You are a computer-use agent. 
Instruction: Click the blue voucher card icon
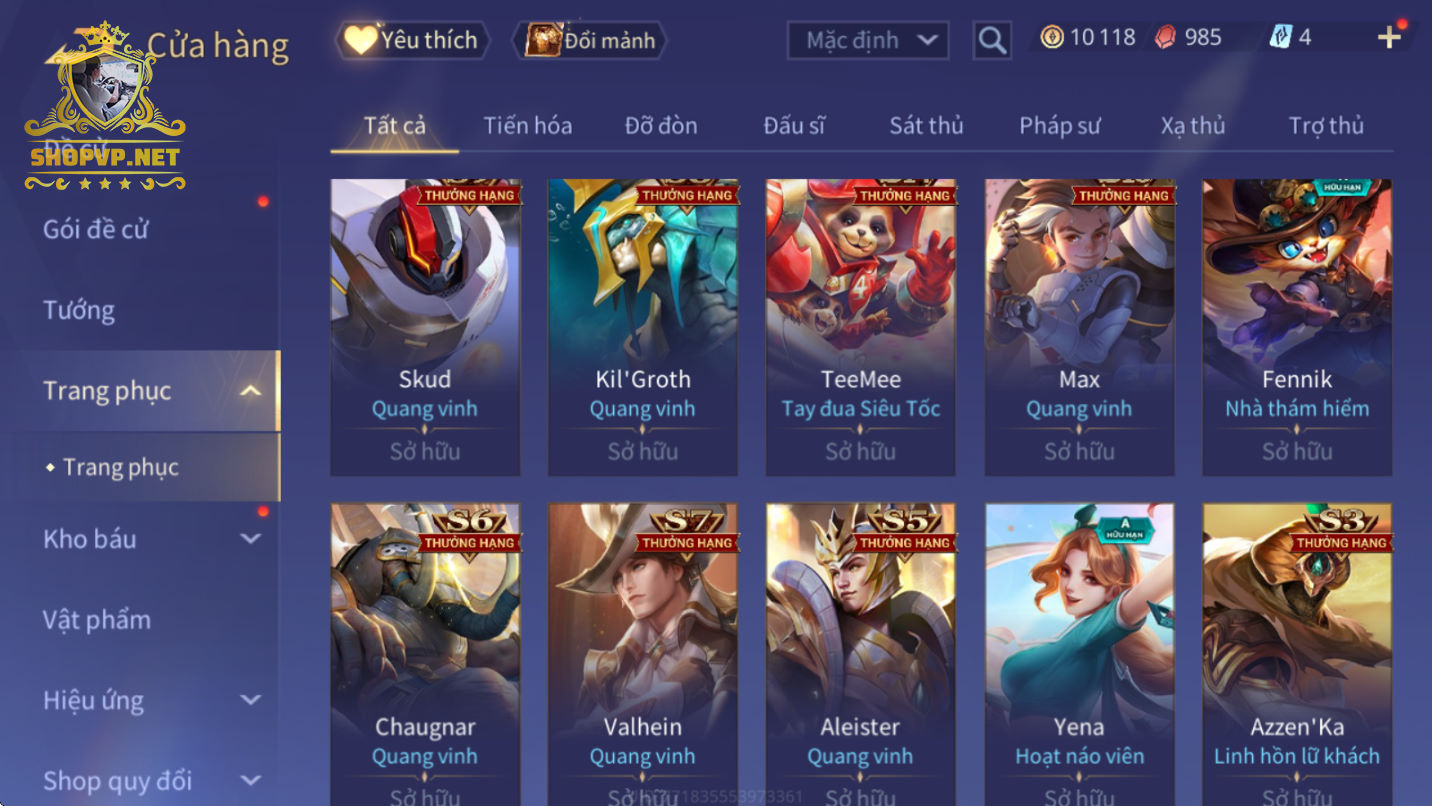(1281, 38)
